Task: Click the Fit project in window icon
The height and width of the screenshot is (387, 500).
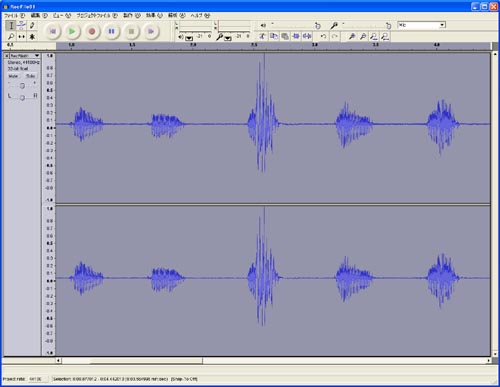Action: (x=385, y=36)
